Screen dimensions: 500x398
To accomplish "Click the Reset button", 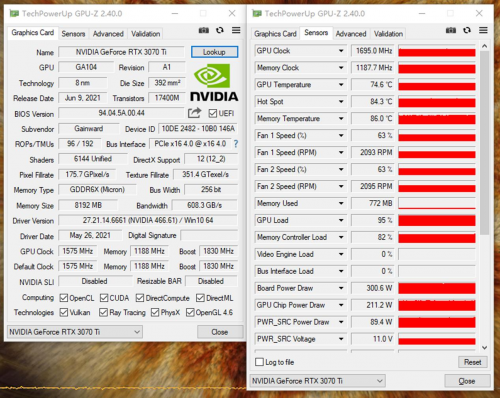I will click(x=472, y=362).
